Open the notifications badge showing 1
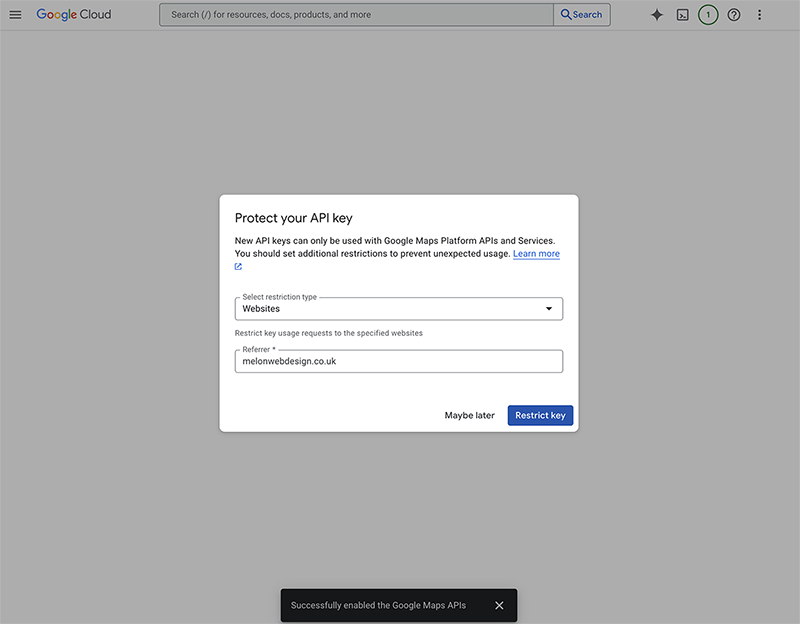Image resolution: width=800 pixels, height=624 pixels. point(708,15)
